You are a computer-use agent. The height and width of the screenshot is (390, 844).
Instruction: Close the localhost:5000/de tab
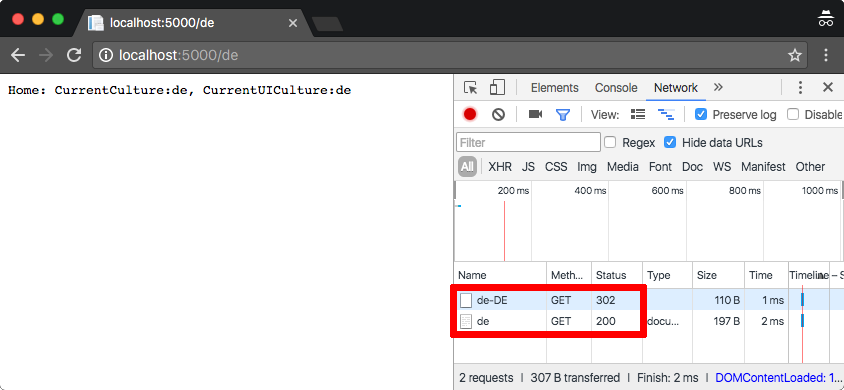pyautogui.click(x=293, y=23)
